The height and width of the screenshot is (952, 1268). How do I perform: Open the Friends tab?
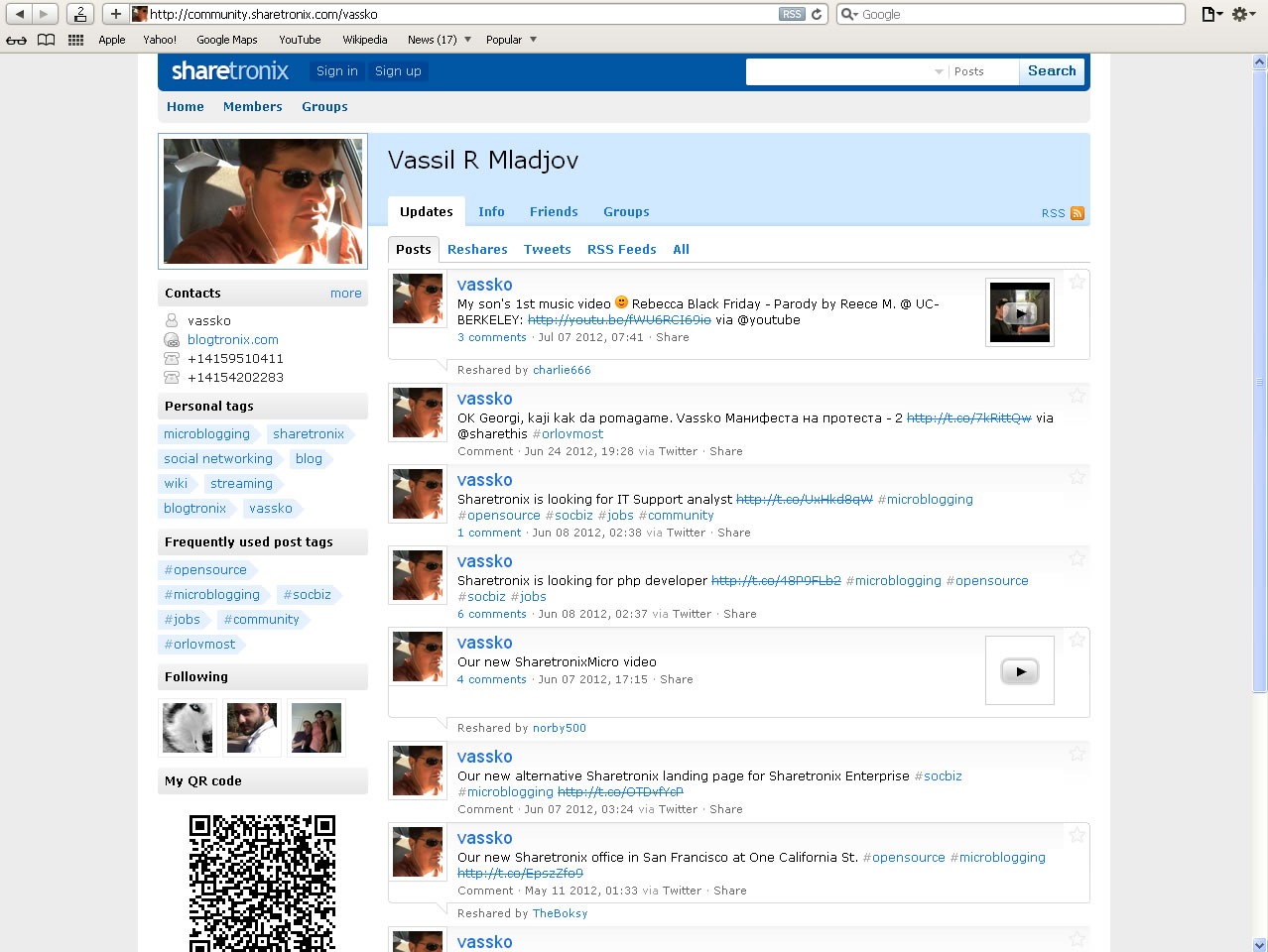point(554,212)
